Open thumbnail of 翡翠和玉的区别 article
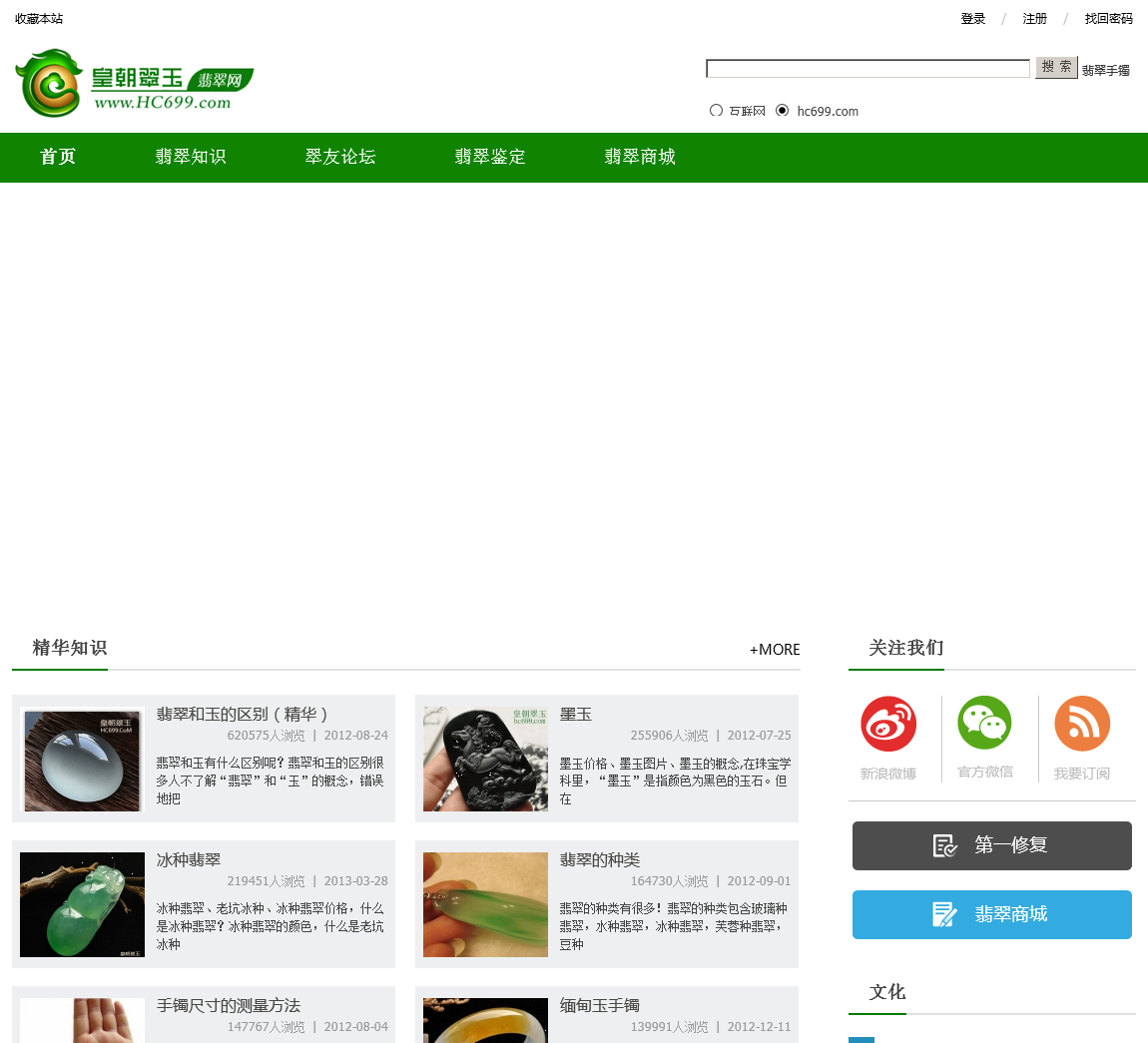Screen dimensions: 1148x1043 (82, 759)
